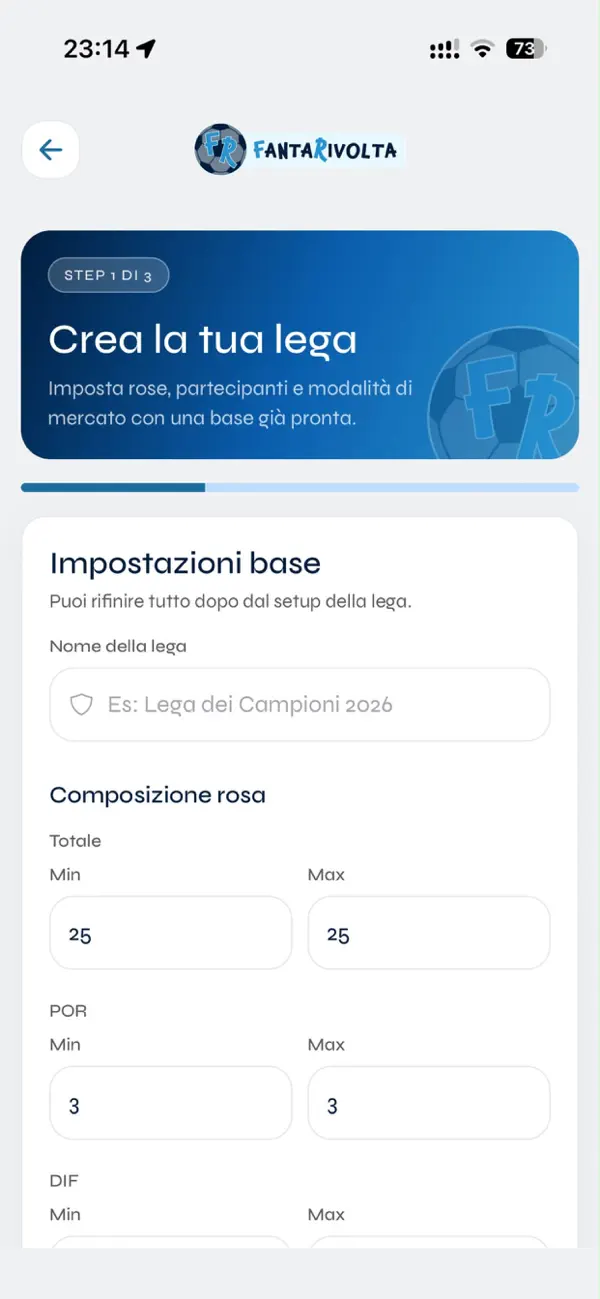The image size is (600, 1299).
Task: Tap the Crea la tua lega banner title
Action: [203, 340]
